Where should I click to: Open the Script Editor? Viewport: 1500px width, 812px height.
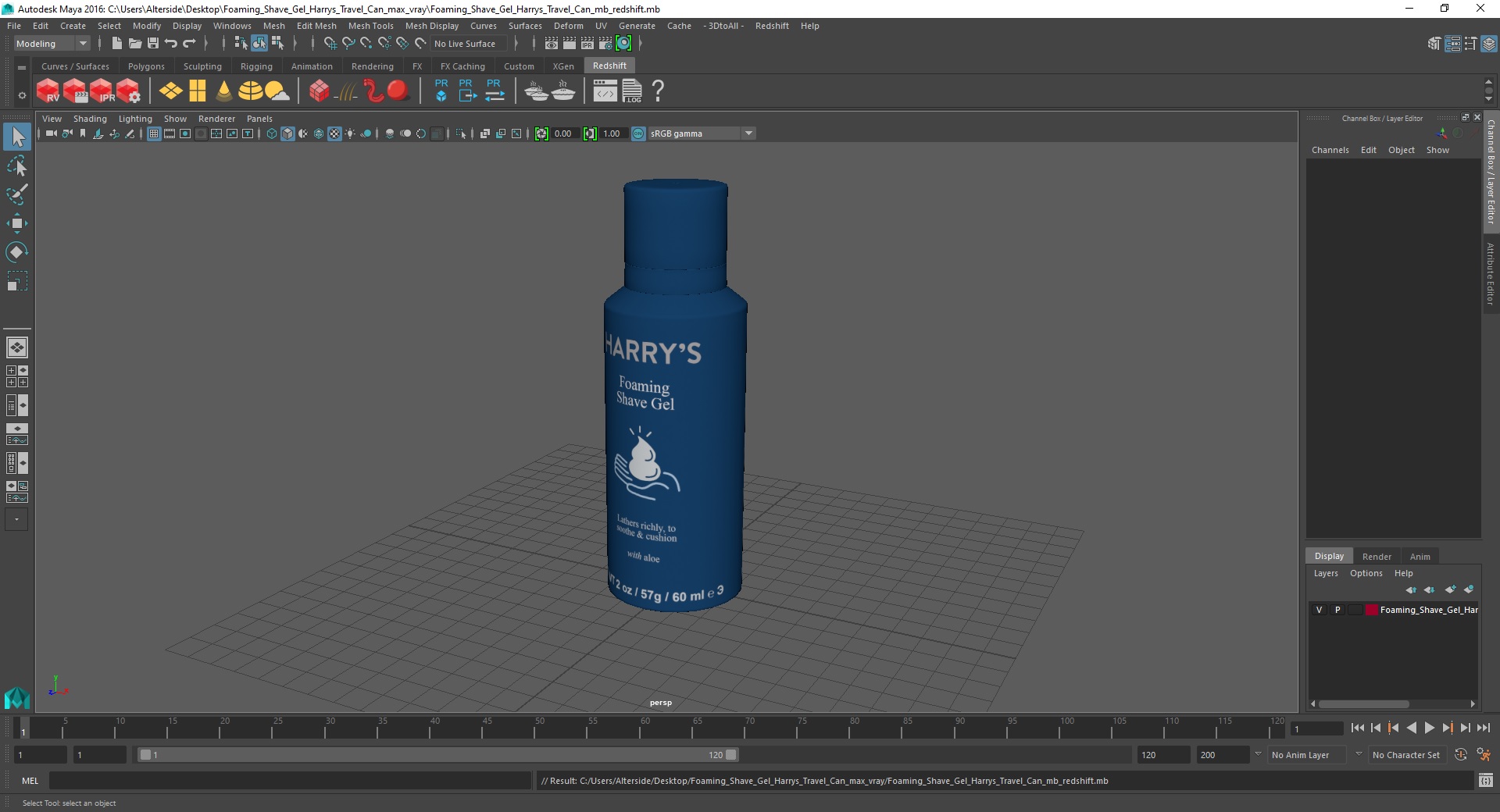coord(1485,780)
